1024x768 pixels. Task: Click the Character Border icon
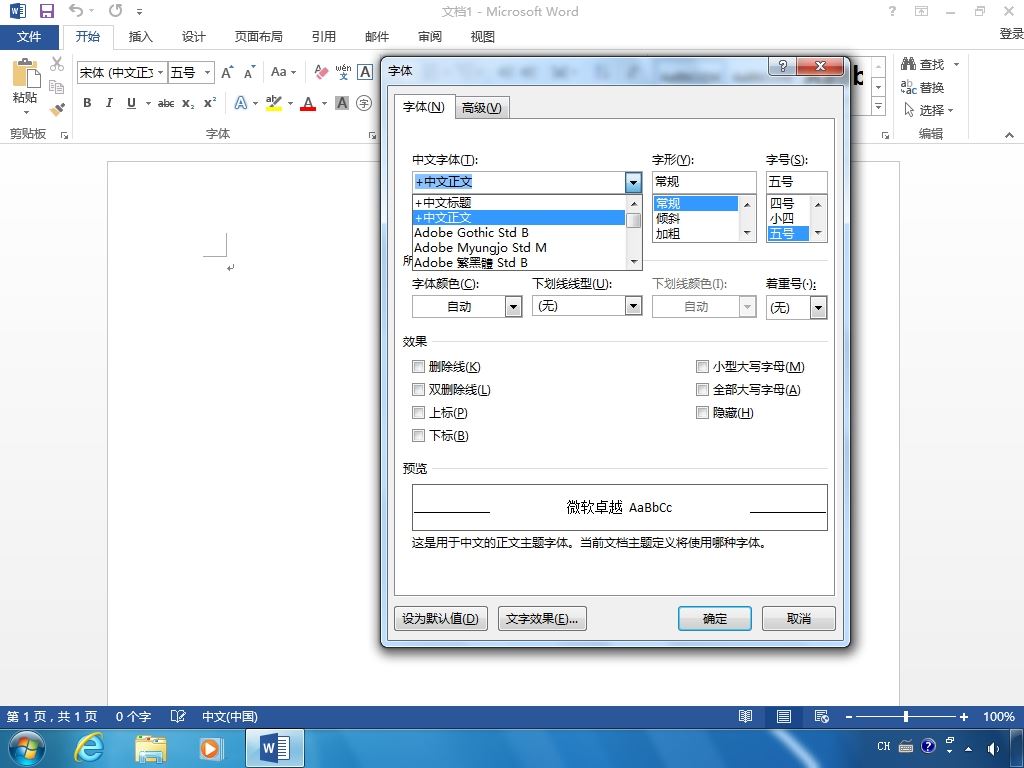click(365, 72)
